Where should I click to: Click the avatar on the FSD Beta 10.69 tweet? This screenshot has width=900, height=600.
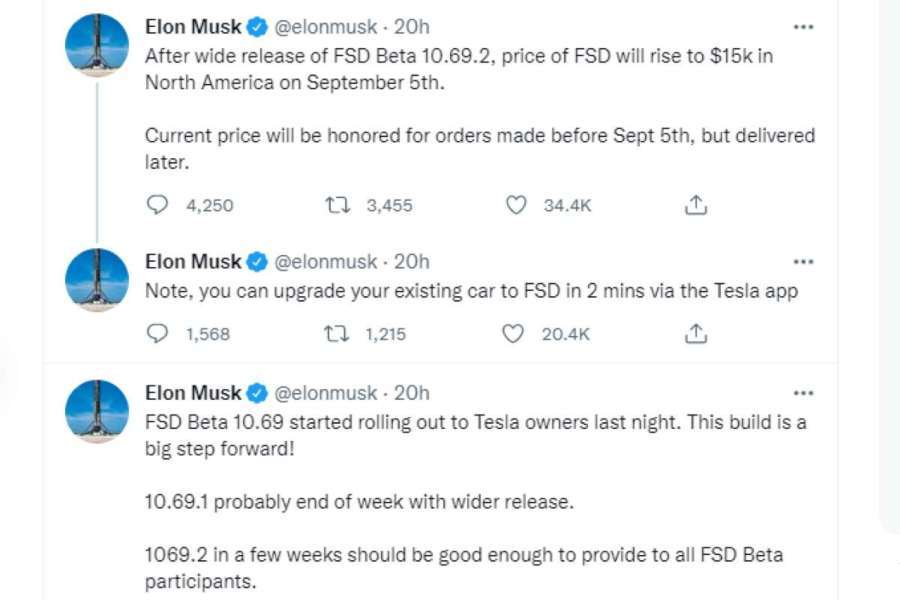97,411
